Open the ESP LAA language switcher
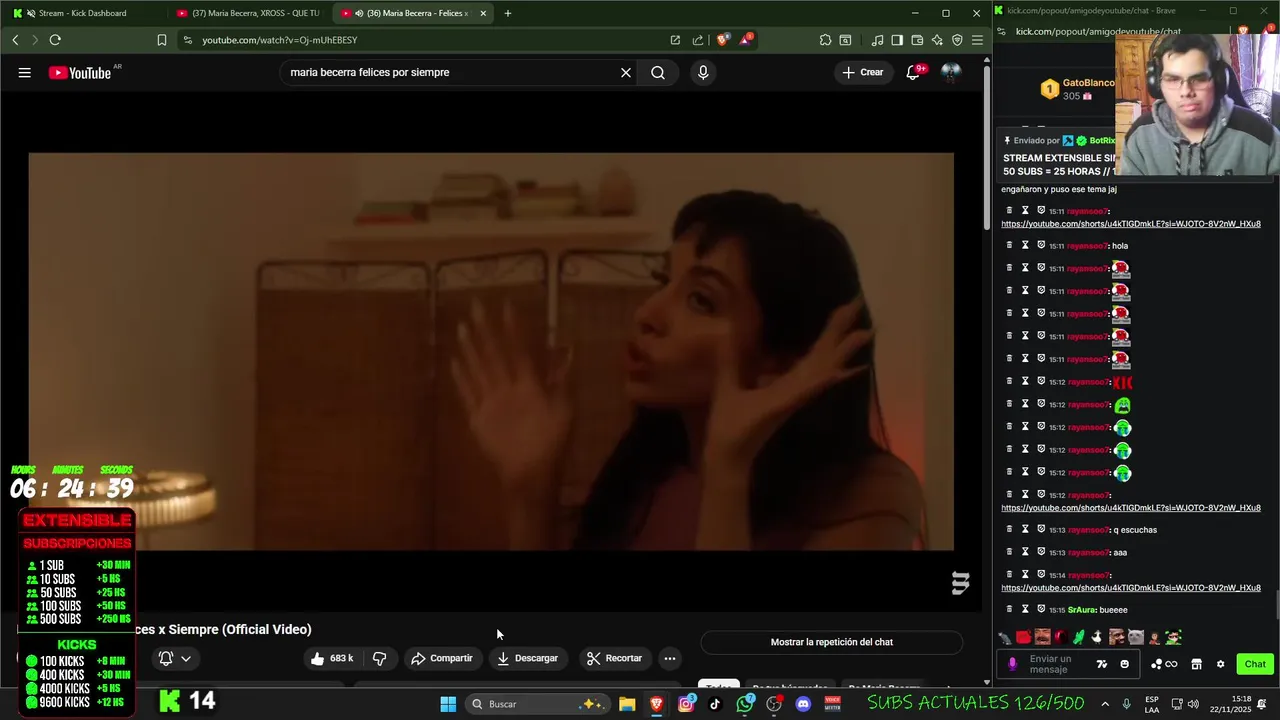Image resolution: width=1280 pixels, height=720 pixels. (x=1152, y=704)
